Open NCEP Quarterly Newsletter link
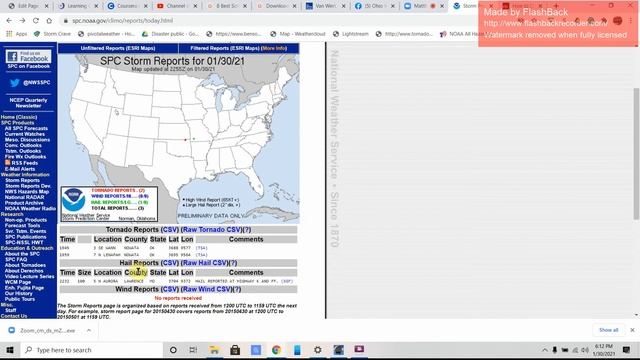Screen dimensions: 640x360 pyautogui.click(x=28, y=103)
